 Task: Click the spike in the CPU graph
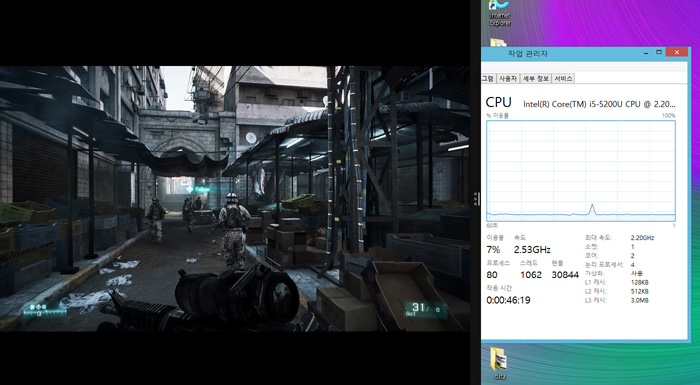coord(592,209)
